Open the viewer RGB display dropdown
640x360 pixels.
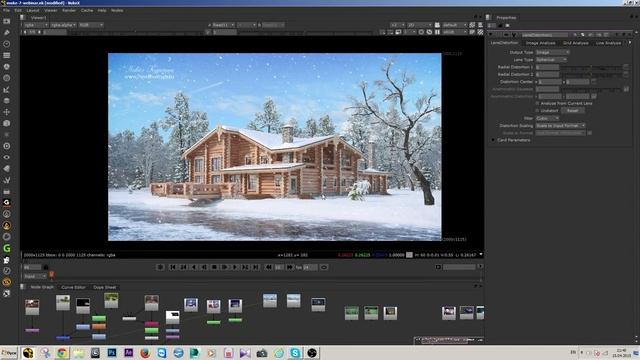[91, 25]
